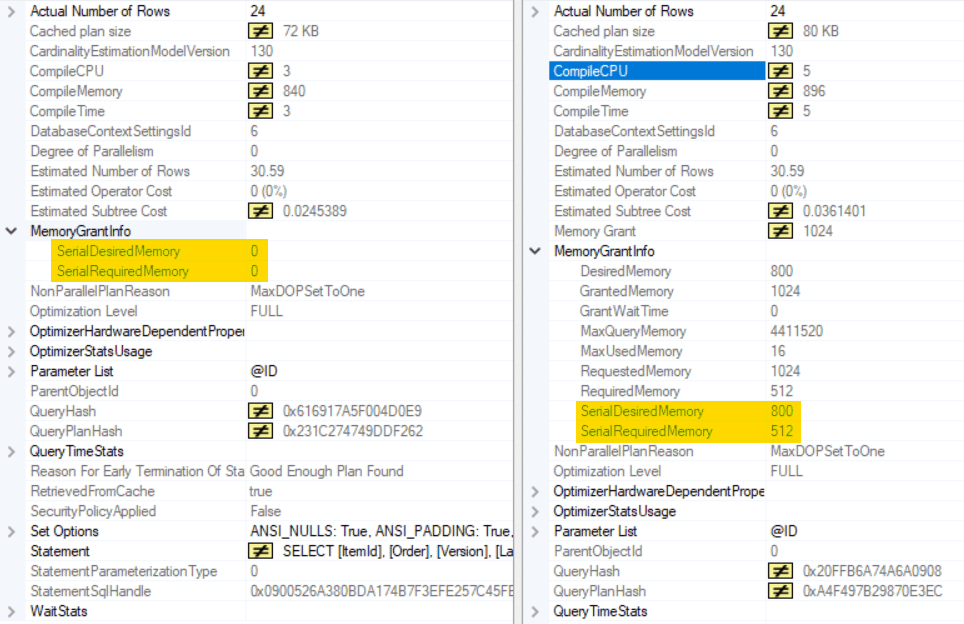This screenshot has height=624, width=964.
Task: Collapse the right MemoryGrantInfo section
Action: click(x=535, y=251)
